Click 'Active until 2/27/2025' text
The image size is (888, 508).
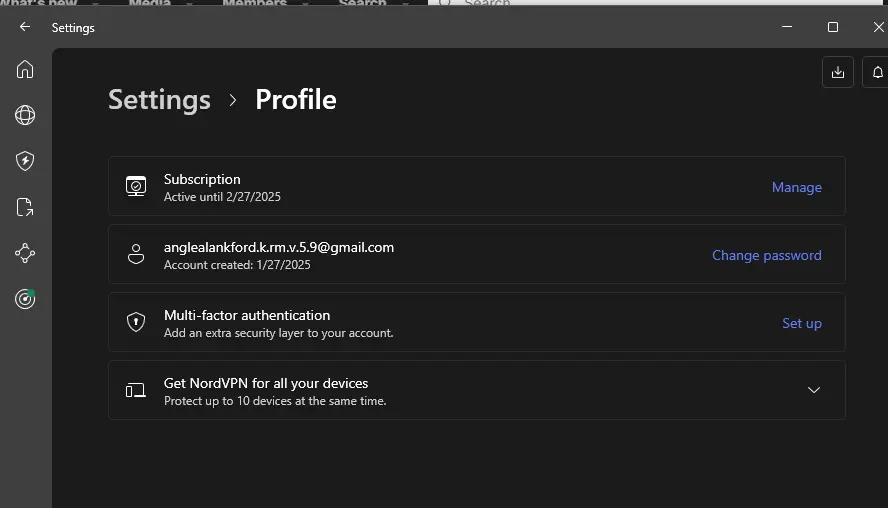point(222,197)
